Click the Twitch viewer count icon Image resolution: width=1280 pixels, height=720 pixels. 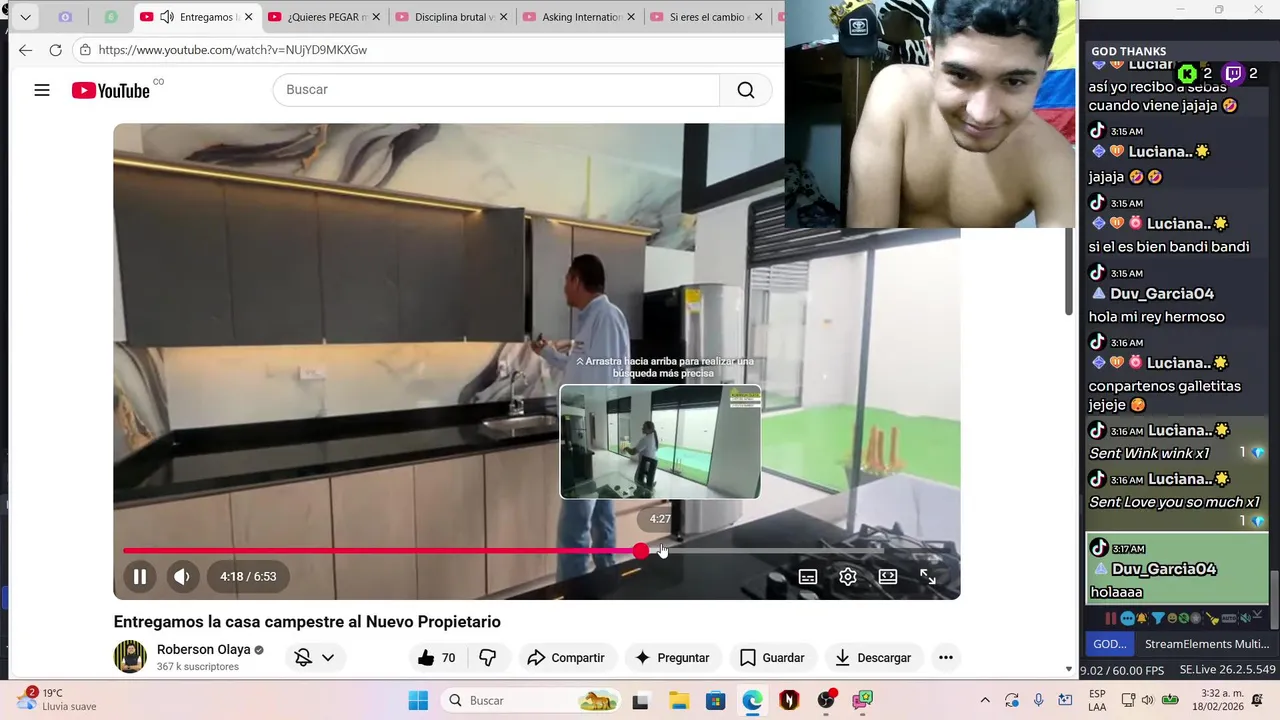(1234, 74)
